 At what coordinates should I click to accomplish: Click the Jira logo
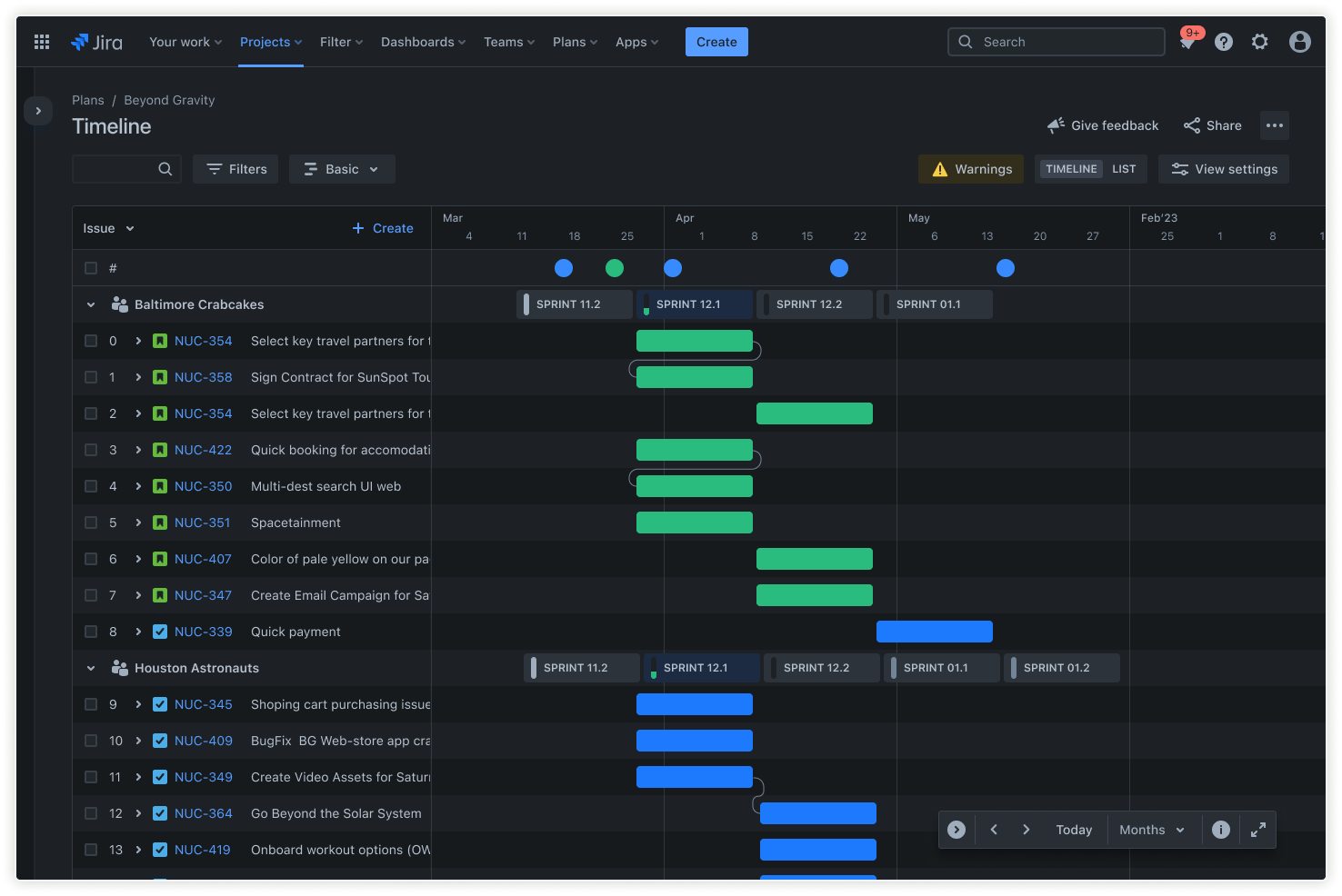(x=96, y=41)
